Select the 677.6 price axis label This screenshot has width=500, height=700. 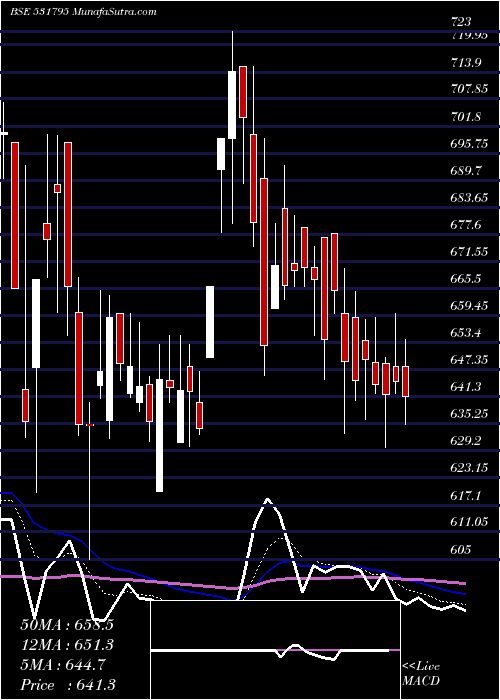coord(464,225)
